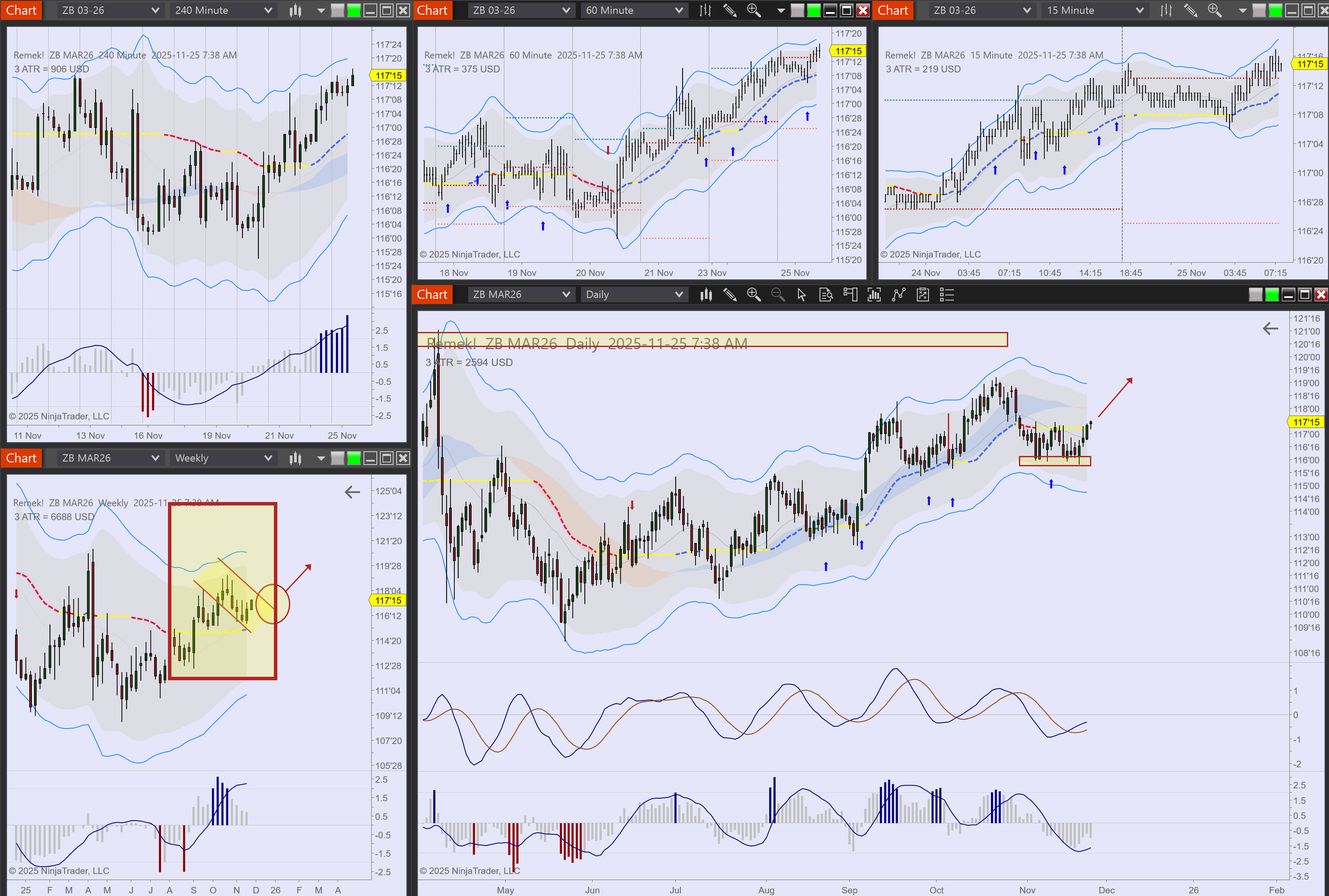Toggle green link button on Weekly chart
The height and width of the screenshot is (896, 1329).
(354, 458)
